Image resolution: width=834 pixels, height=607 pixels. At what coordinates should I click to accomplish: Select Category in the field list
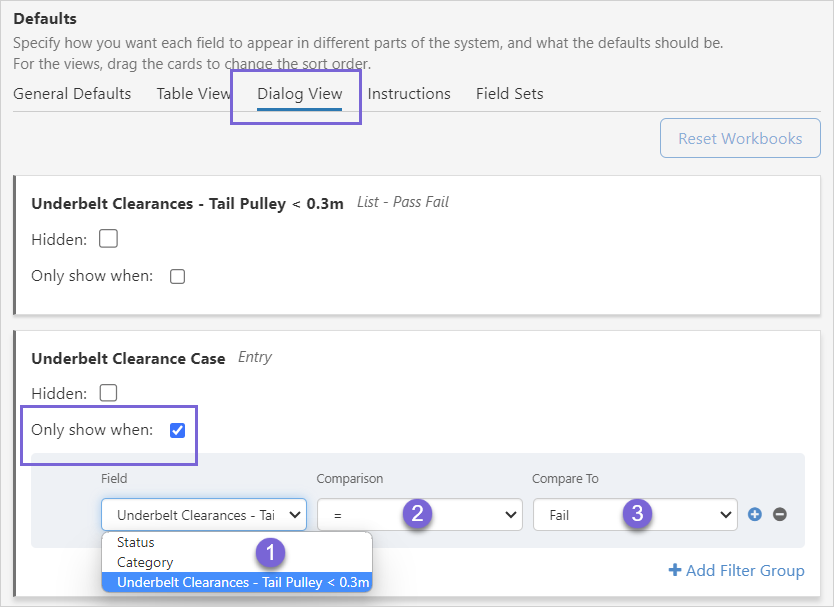pos(145,562)
